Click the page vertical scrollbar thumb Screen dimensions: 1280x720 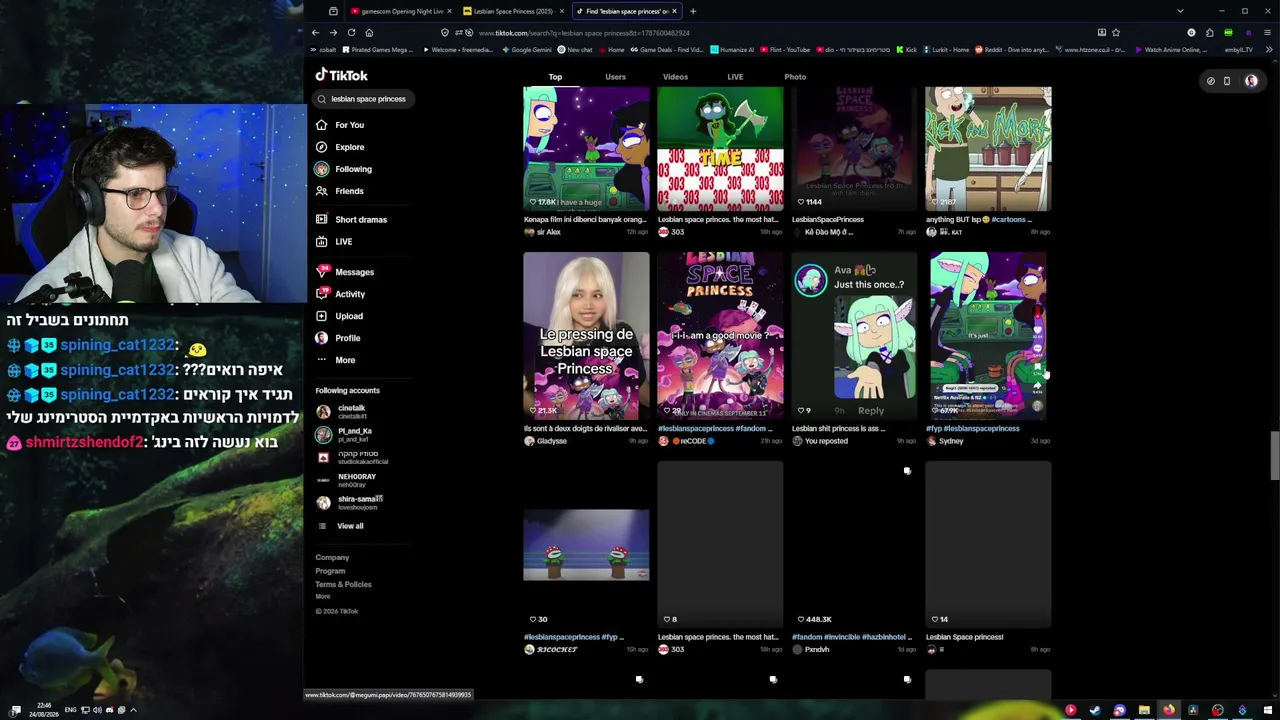(x=1273, y=456)
